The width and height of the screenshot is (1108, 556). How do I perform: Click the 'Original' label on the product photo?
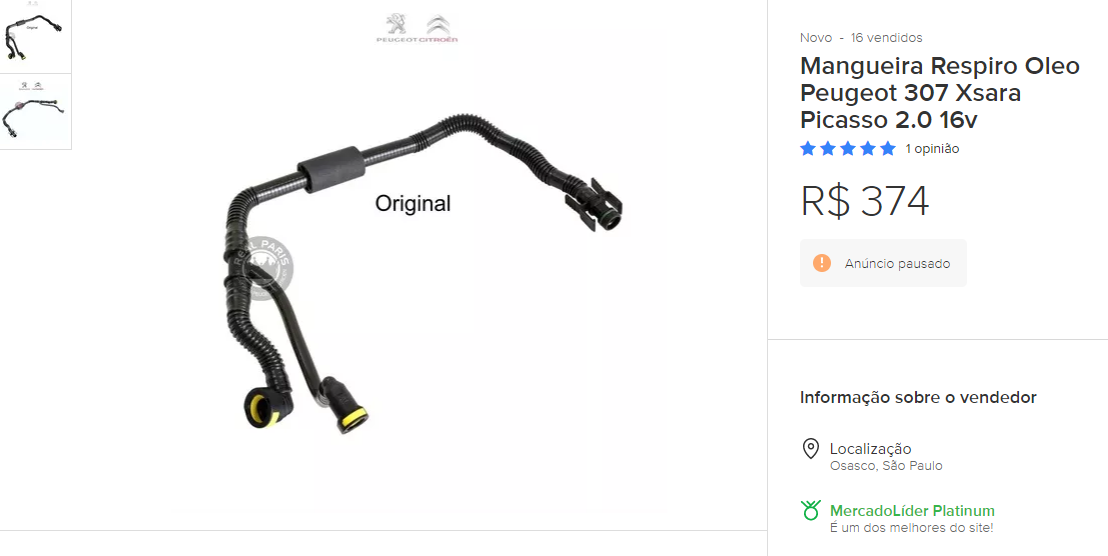413,203
